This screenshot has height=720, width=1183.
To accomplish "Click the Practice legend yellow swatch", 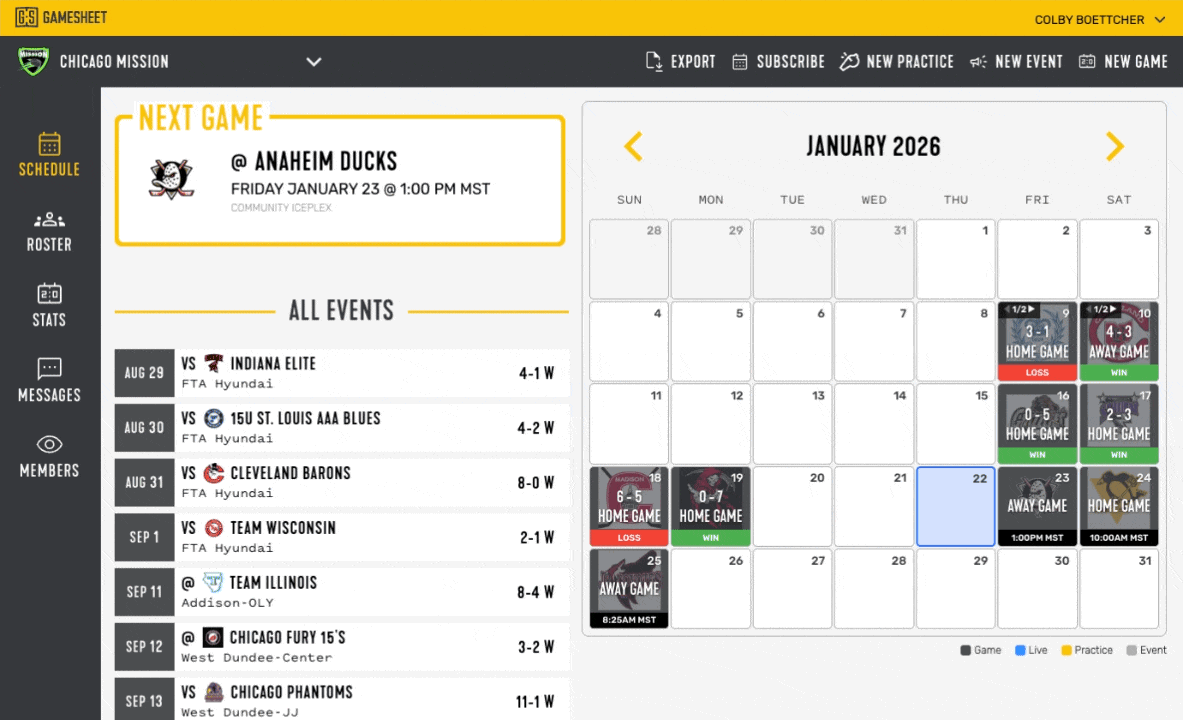I will 1066,651.
